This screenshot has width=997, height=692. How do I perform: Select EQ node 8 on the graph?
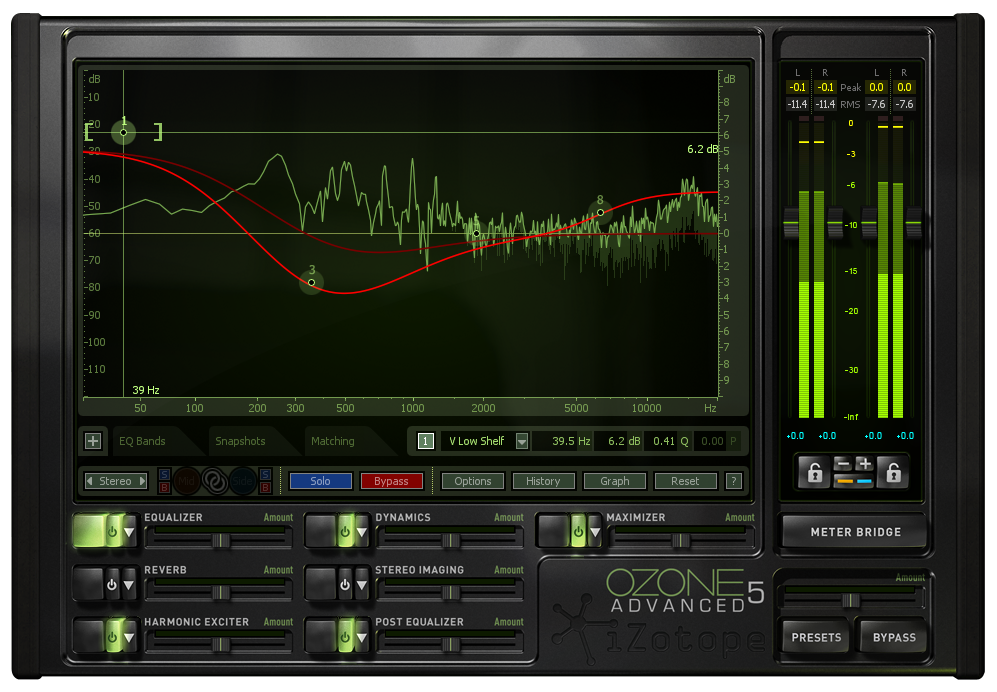[x=600, y=212]
